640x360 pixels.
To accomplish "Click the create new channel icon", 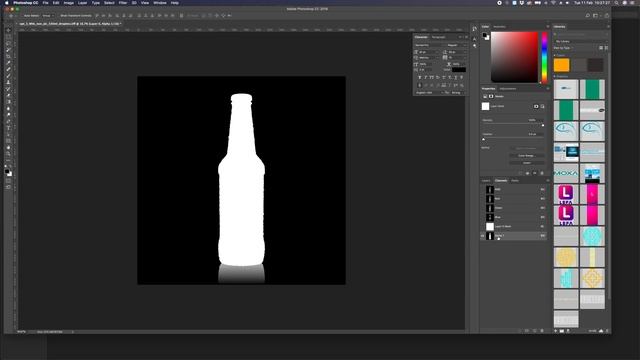I will pyautogui.click(x=535, y=331).
